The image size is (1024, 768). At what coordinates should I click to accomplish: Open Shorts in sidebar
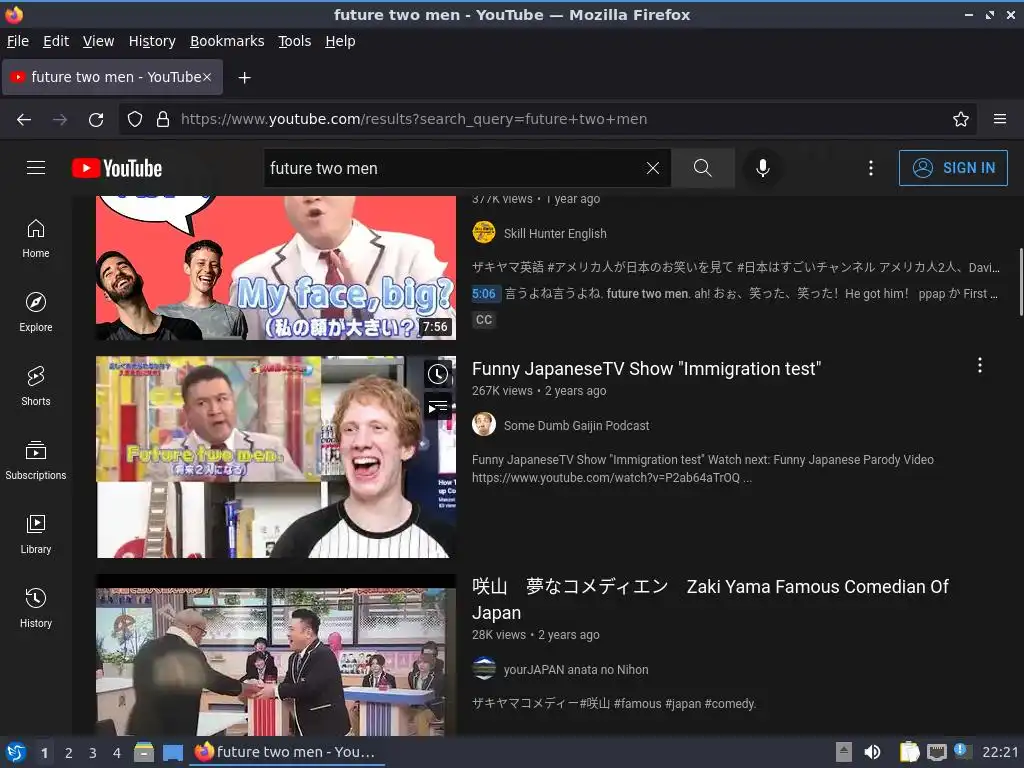point(36,387)
